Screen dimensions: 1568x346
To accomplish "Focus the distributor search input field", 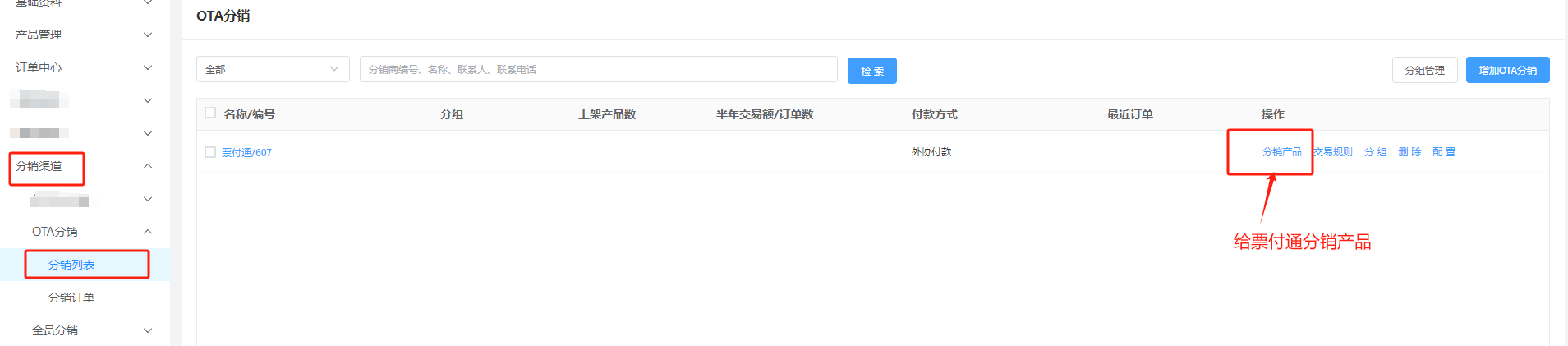I will pyautogui.click(x=598, y=70).
